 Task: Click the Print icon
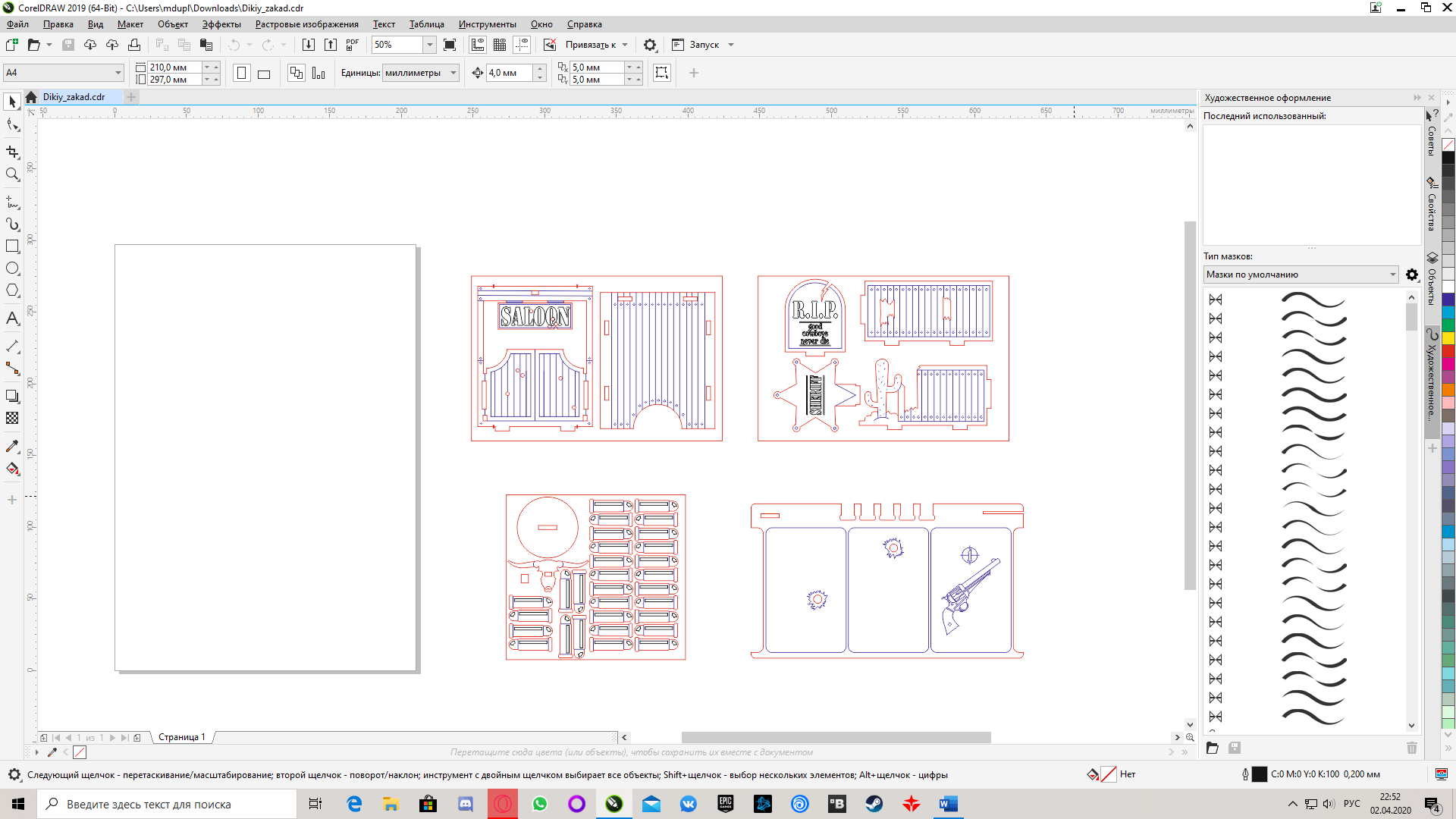tap(134, 45)
